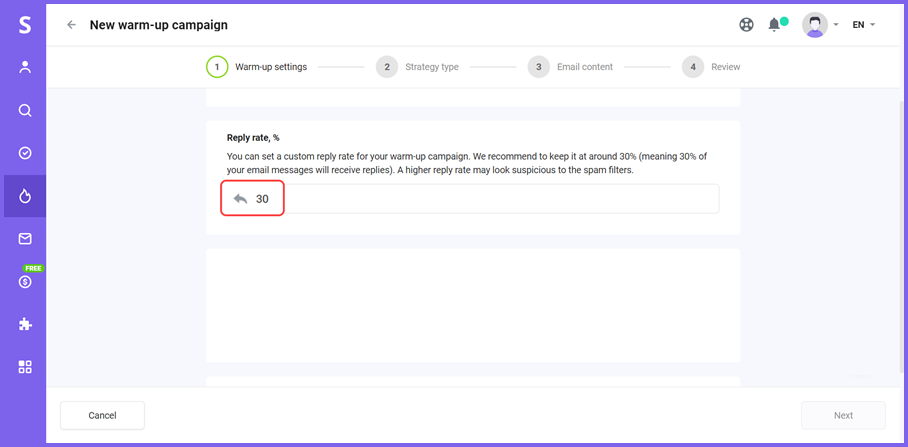
Task: Open the flame warm-up icon in sidebar
Action: coord(25,196)
